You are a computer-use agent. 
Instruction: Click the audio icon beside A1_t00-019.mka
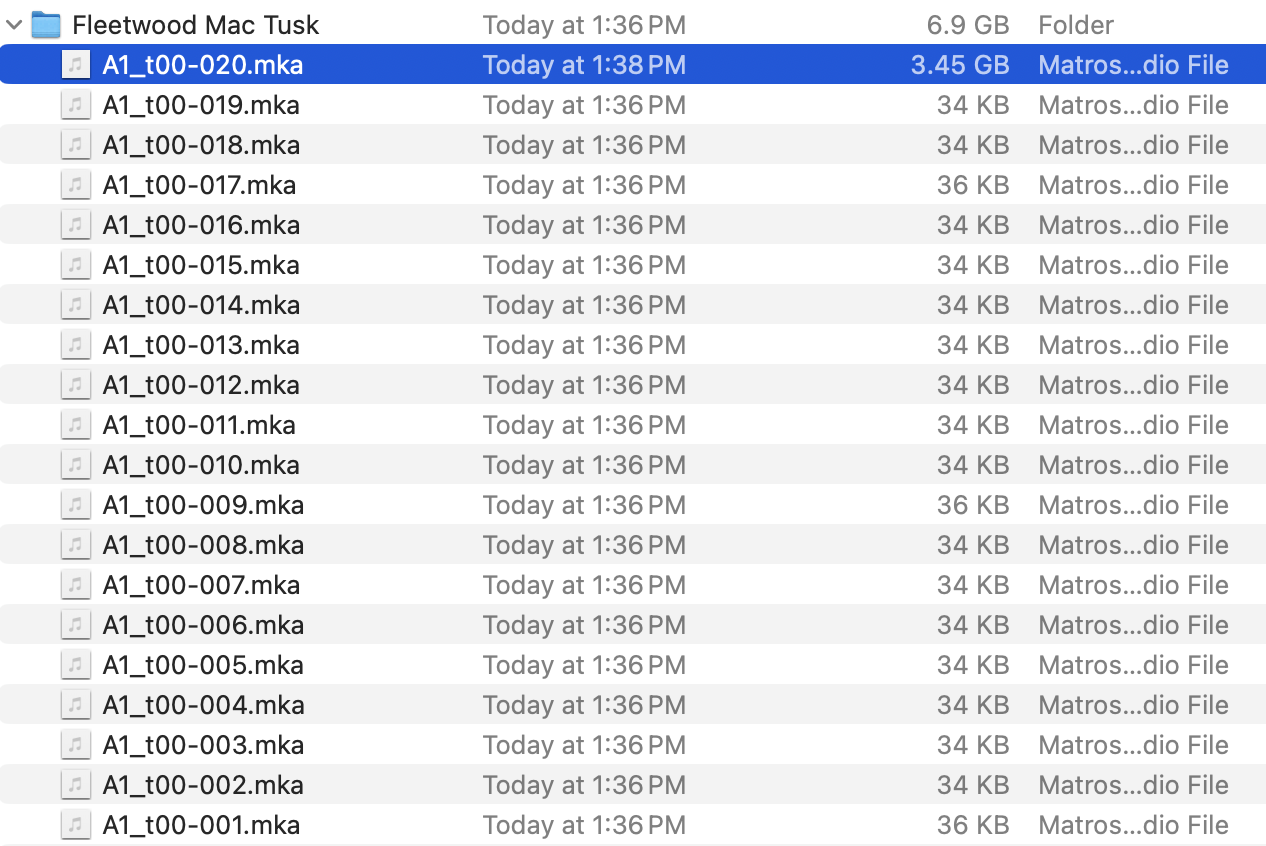click(x=75, y=105)
